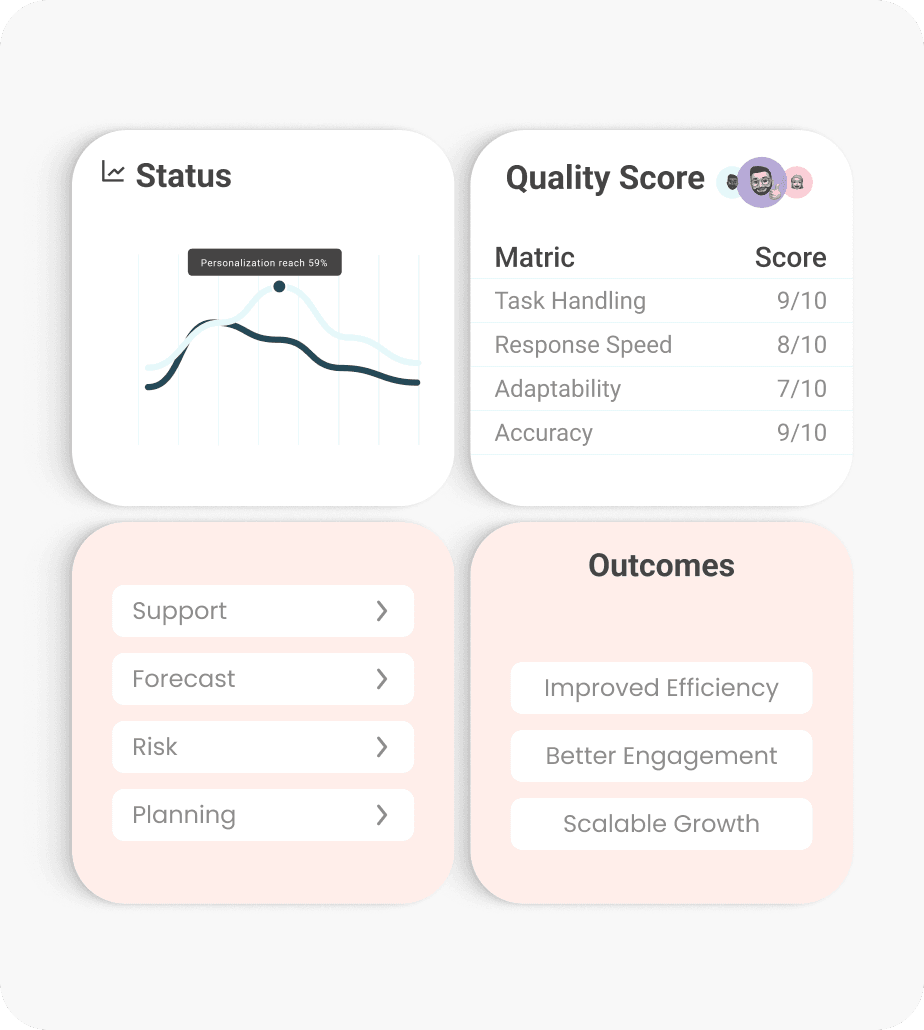The height and width of the screenshot is (1030, 924).
Task: Select Better Engagement
Action: tap(661, 756)
